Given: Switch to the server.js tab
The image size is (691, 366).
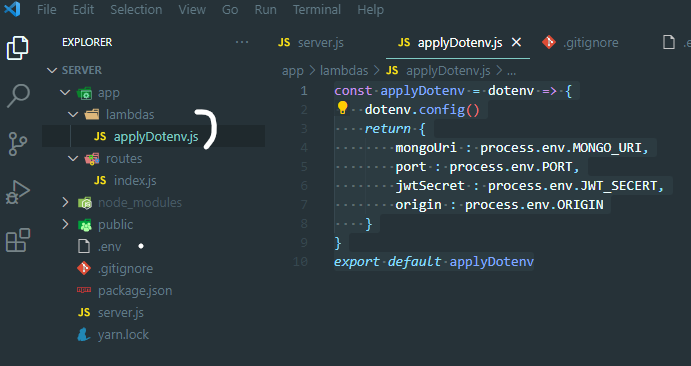Looking at the screenshot, I should click(x=321, y=43).
